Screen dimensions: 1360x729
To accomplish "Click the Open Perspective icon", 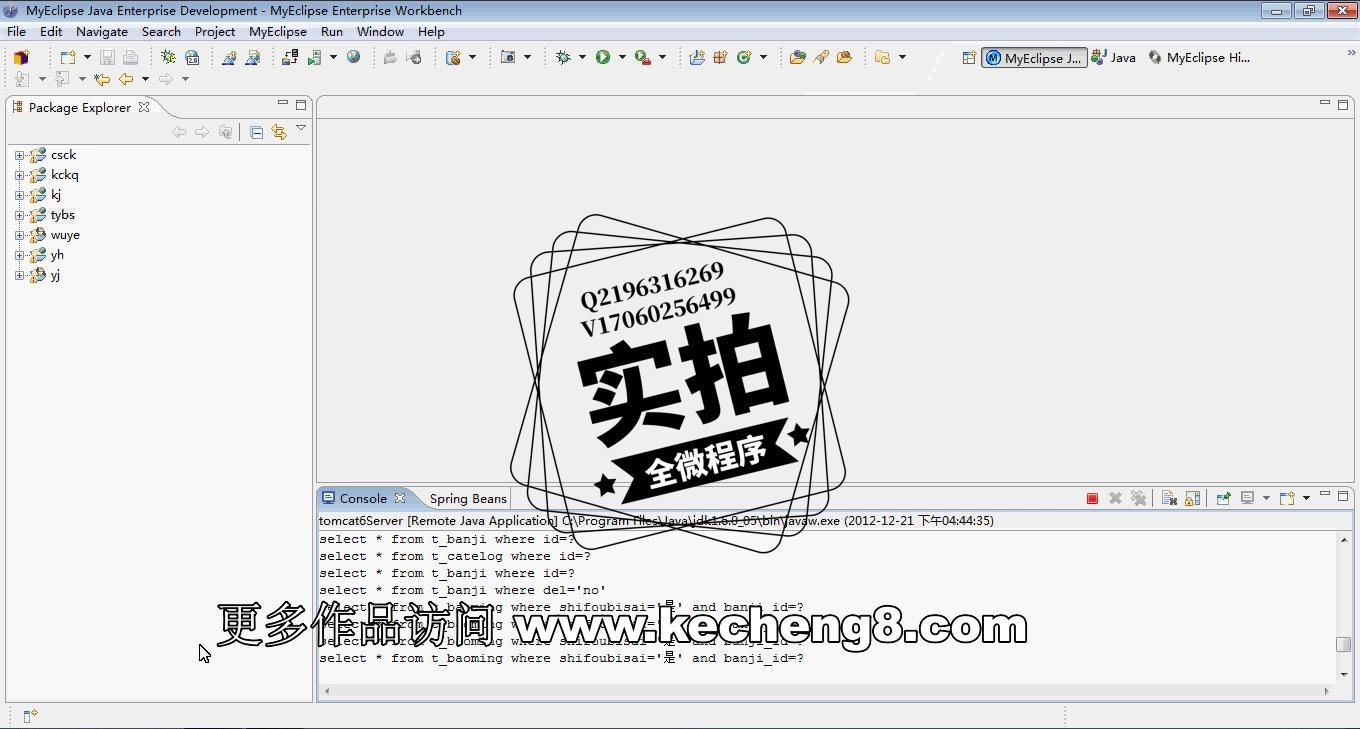I will (969, 58).
